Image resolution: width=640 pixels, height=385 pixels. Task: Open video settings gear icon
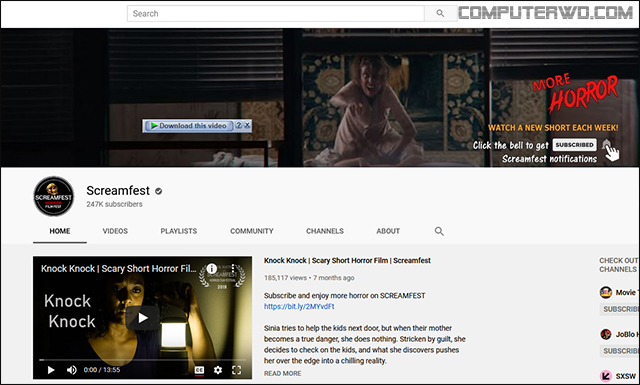(x=218, y=370)
